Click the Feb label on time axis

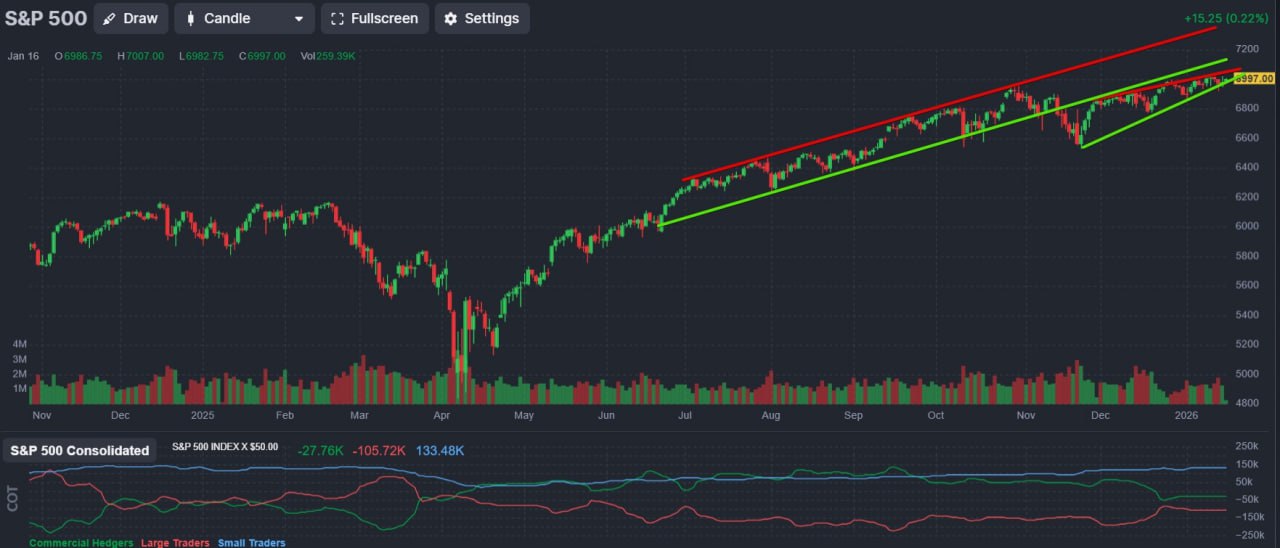(284, 414)
